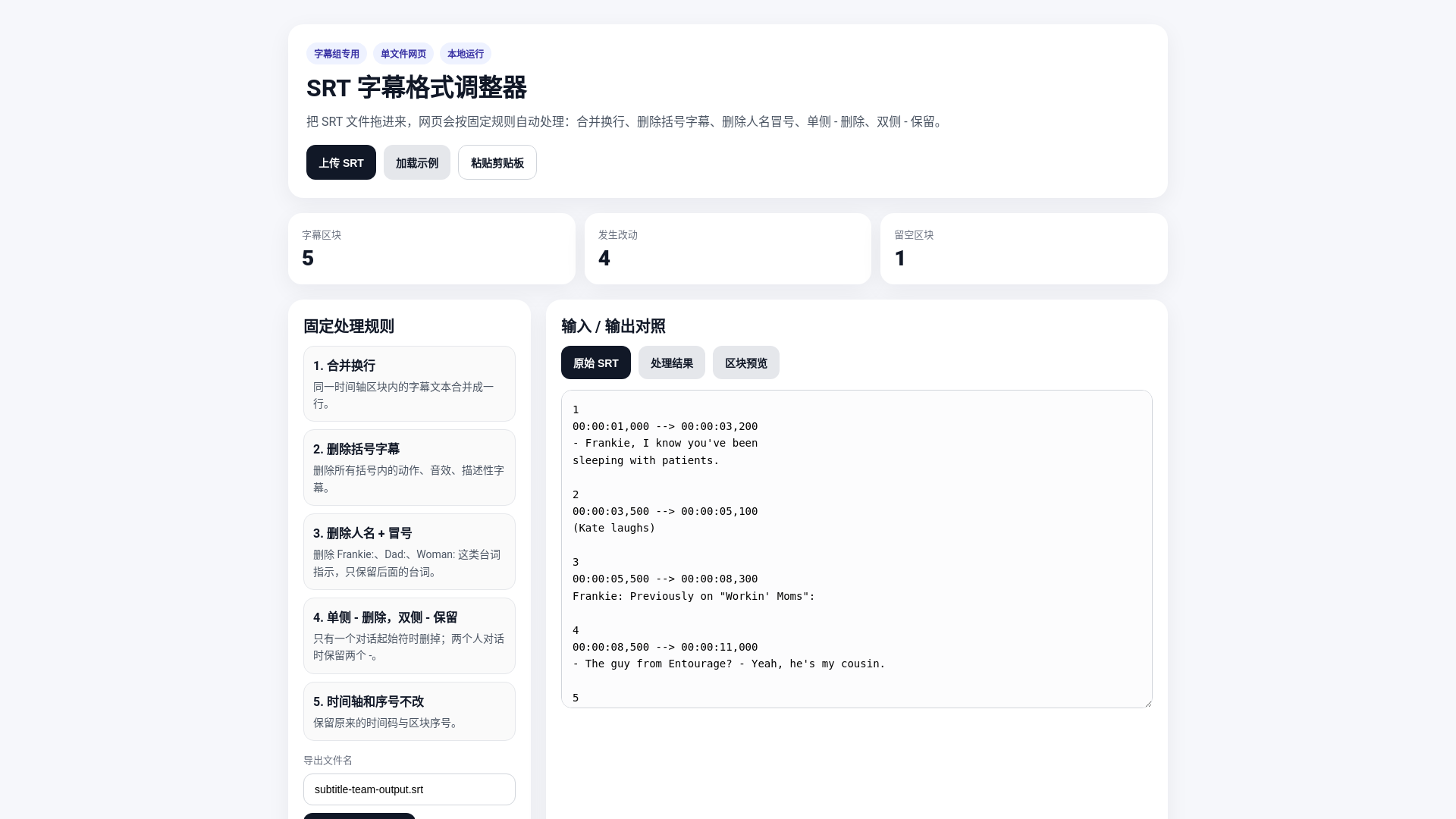Click the line "(Kate laughs)"
The image size is (1456, 819).
pos(613,528)
